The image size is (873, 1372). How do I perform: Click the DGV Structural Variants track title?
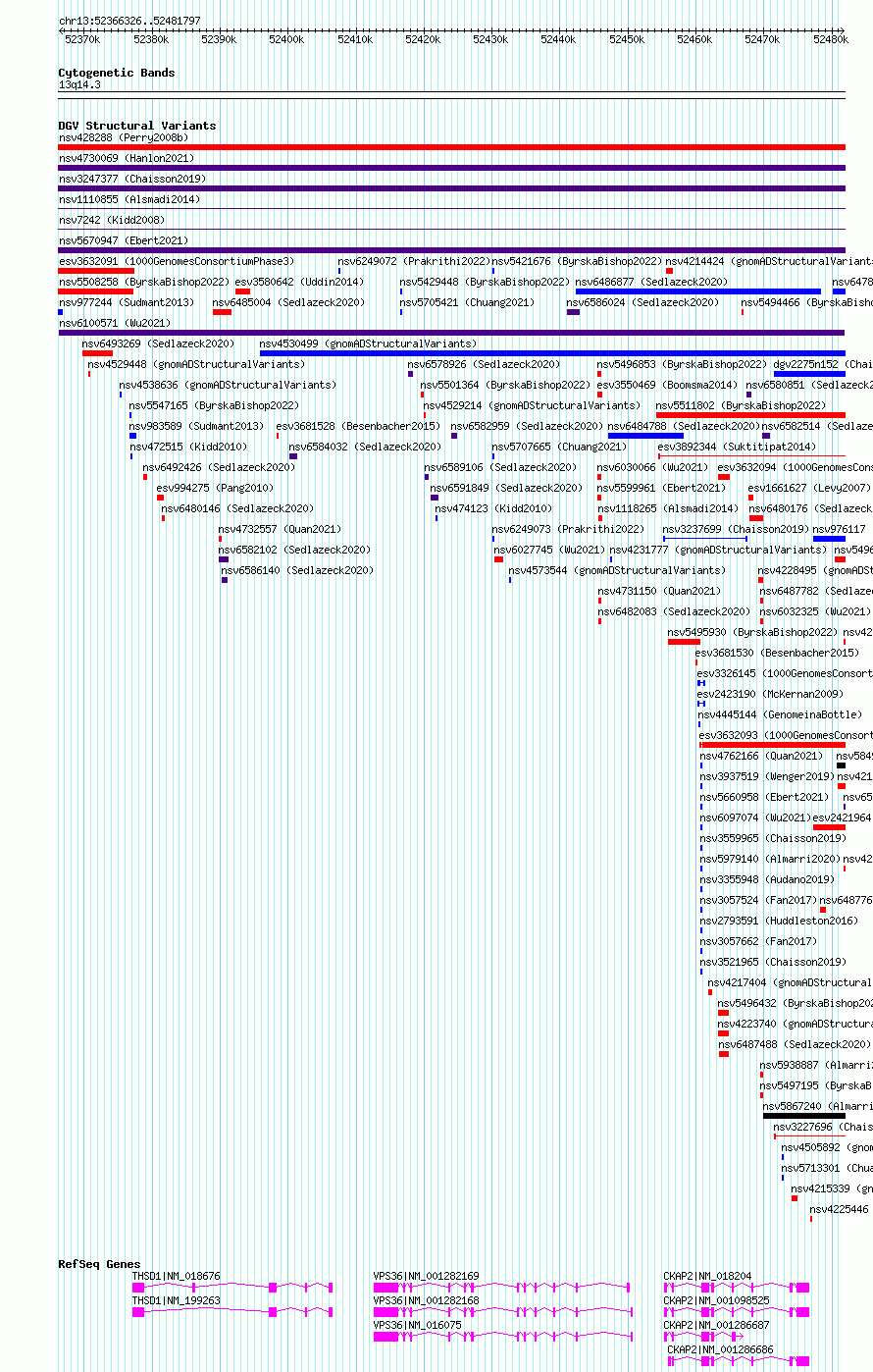tap(137, 126)
